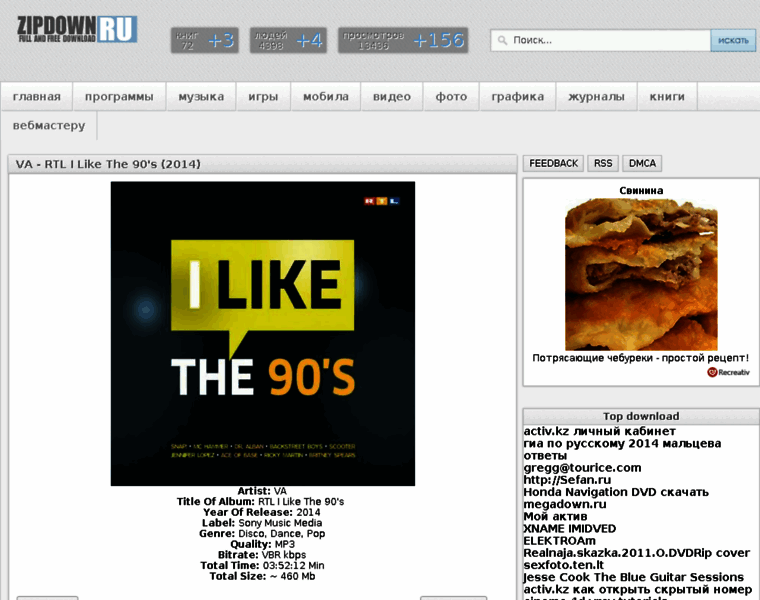Screen dimensions: 760x600
Task: Click the DMCA button
Action: [642, 163]
